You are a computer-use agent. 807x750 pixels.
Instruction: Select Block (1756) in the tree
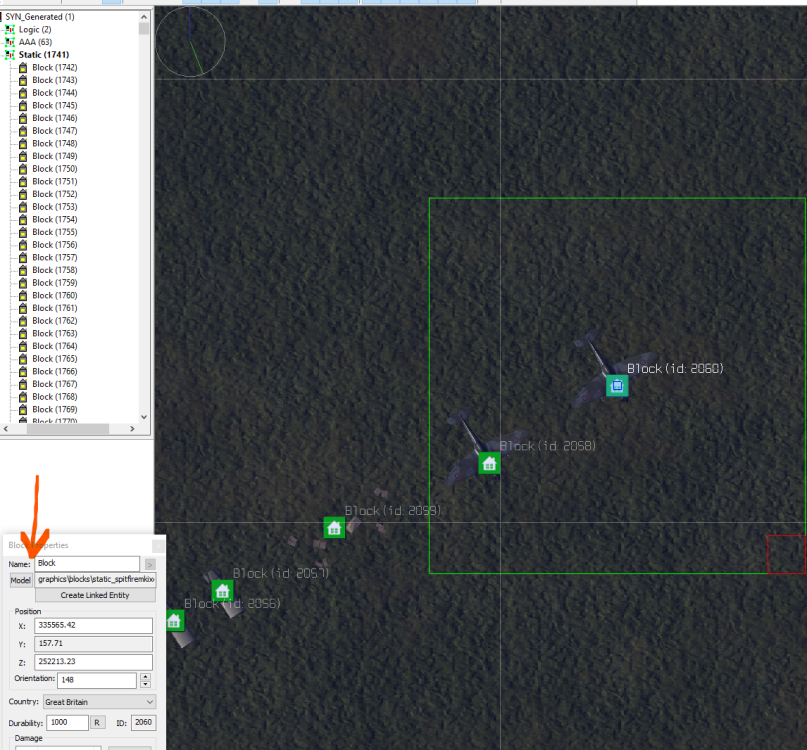[x=55, y=245]
